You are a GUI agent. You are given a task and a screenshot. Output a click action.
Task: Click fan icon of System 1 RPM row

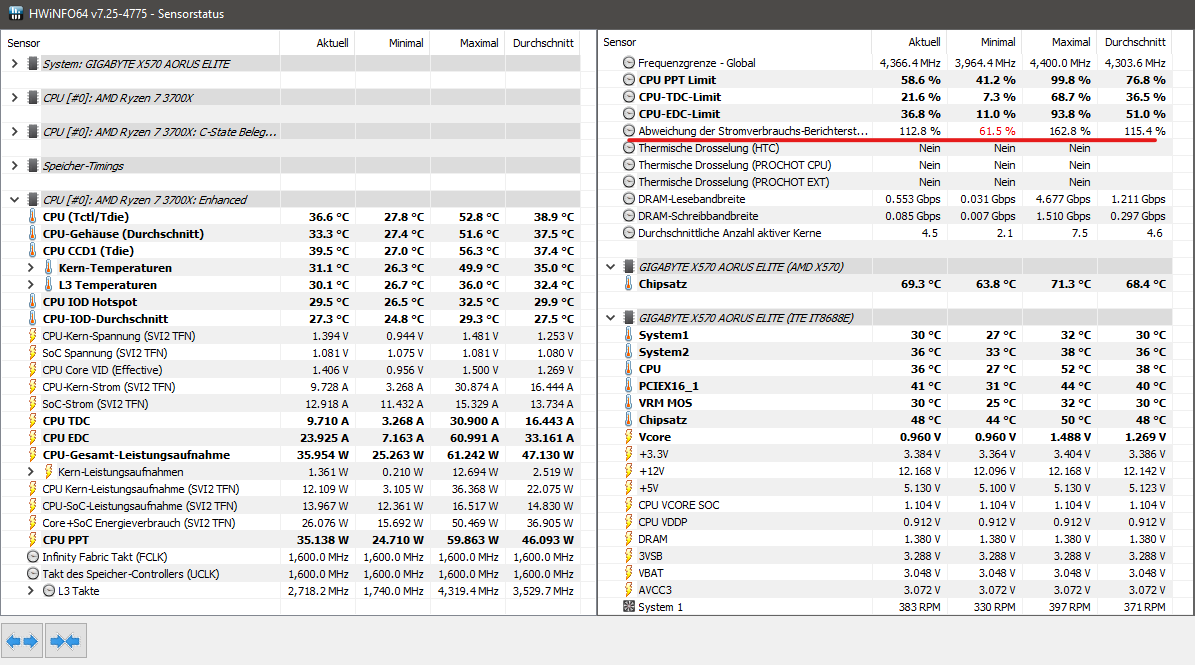[629, 606]
